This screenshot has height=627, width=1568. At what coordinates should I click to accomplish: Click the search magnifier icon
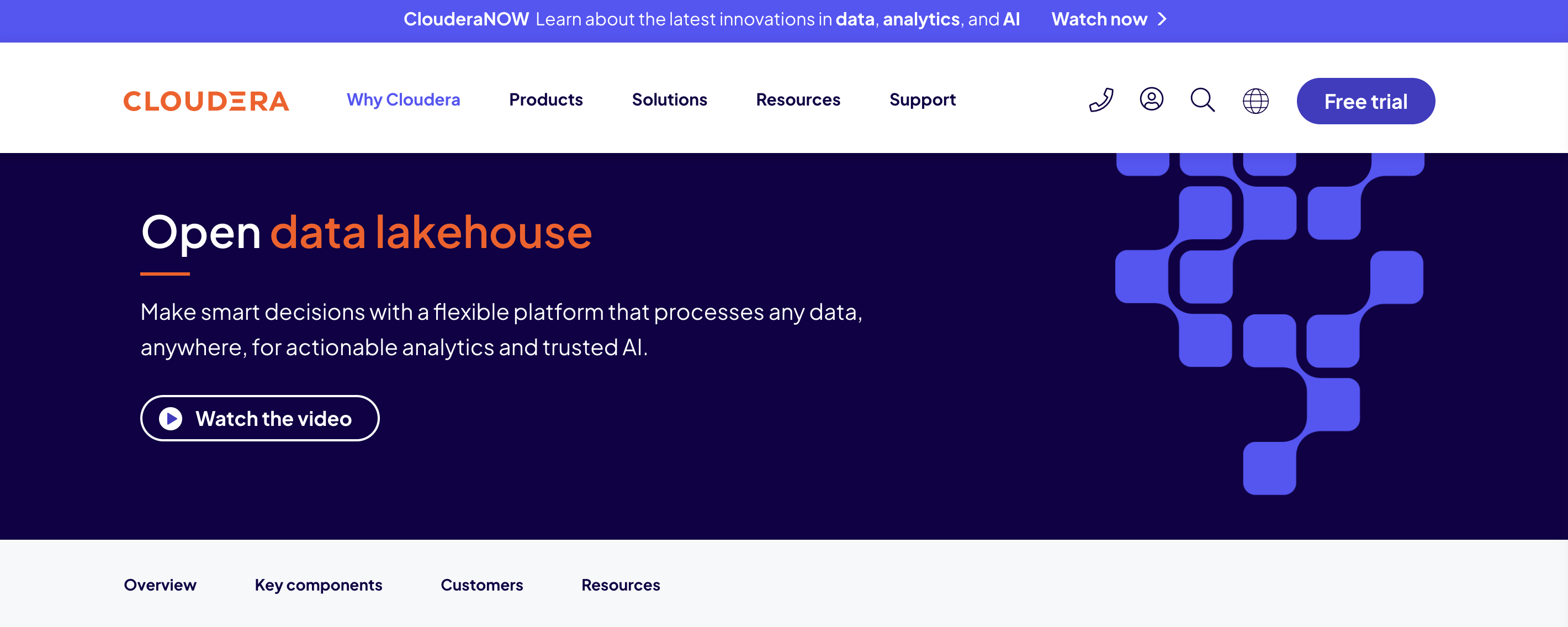1202,100
